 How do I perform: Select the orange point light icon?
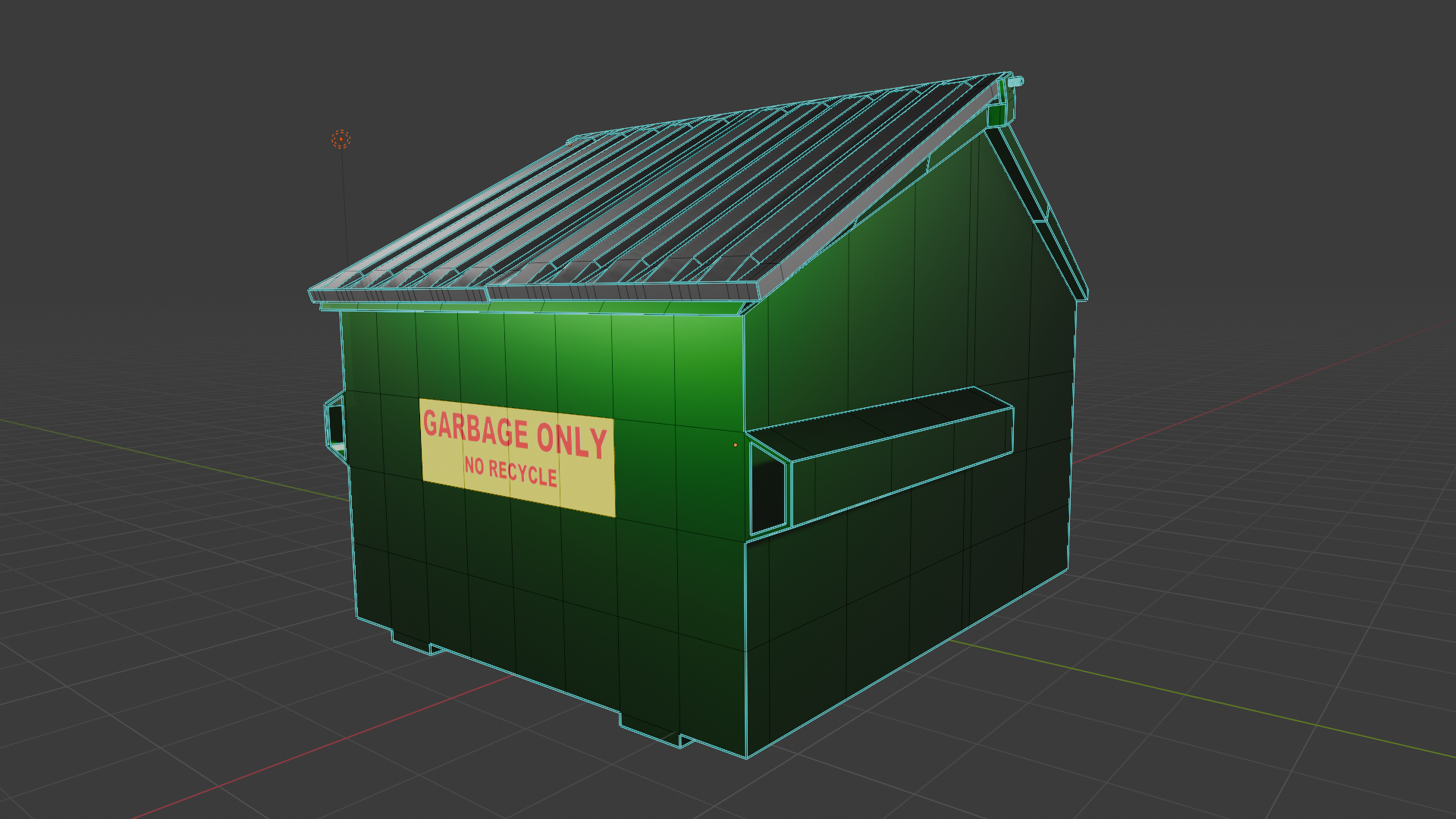pyautogui.click(x=340, y=139)
